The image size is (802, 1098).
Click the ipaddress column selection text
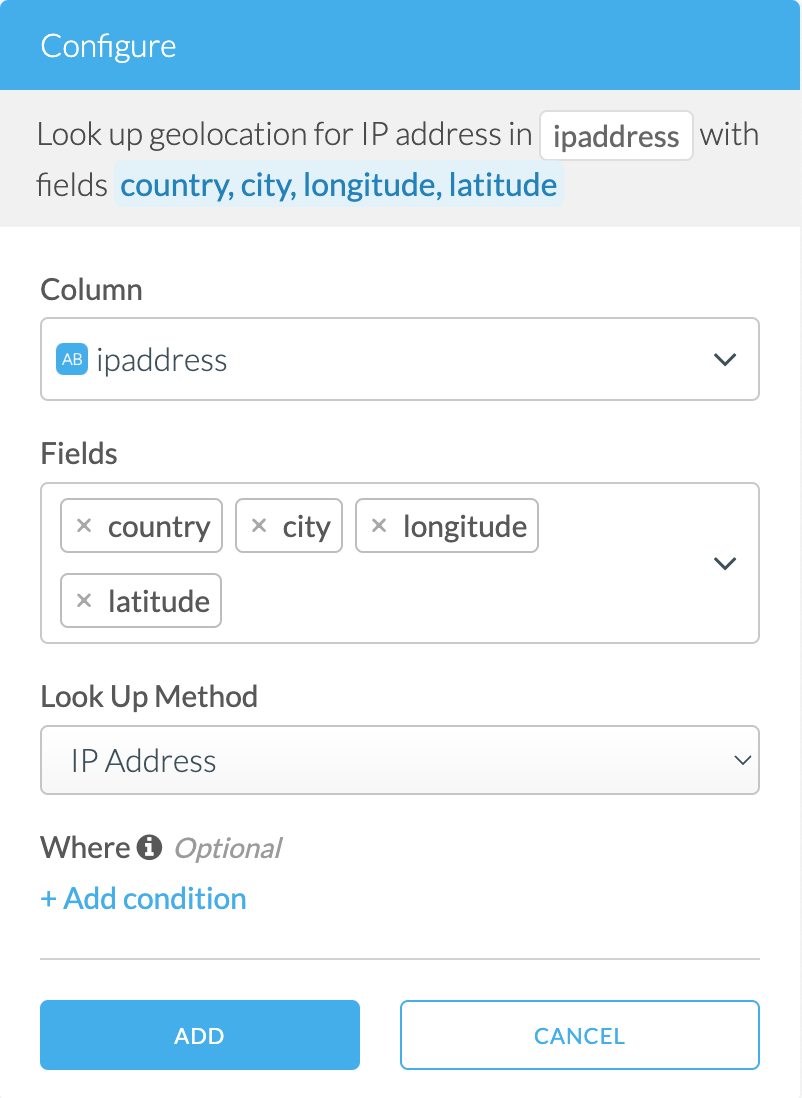(162, 359)
